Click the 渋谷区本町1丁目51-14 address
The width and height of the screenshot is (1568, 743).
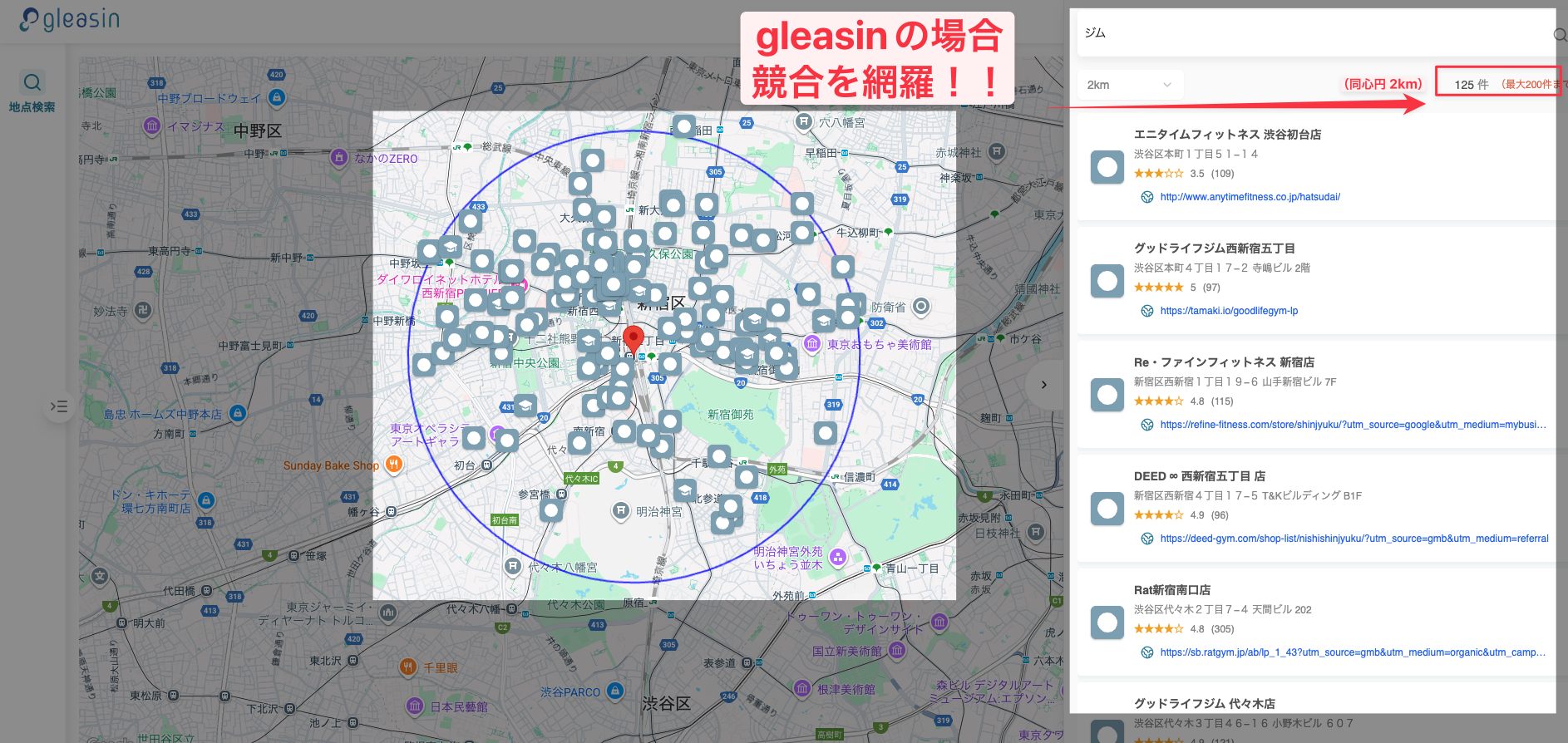tap(1196, 155)
